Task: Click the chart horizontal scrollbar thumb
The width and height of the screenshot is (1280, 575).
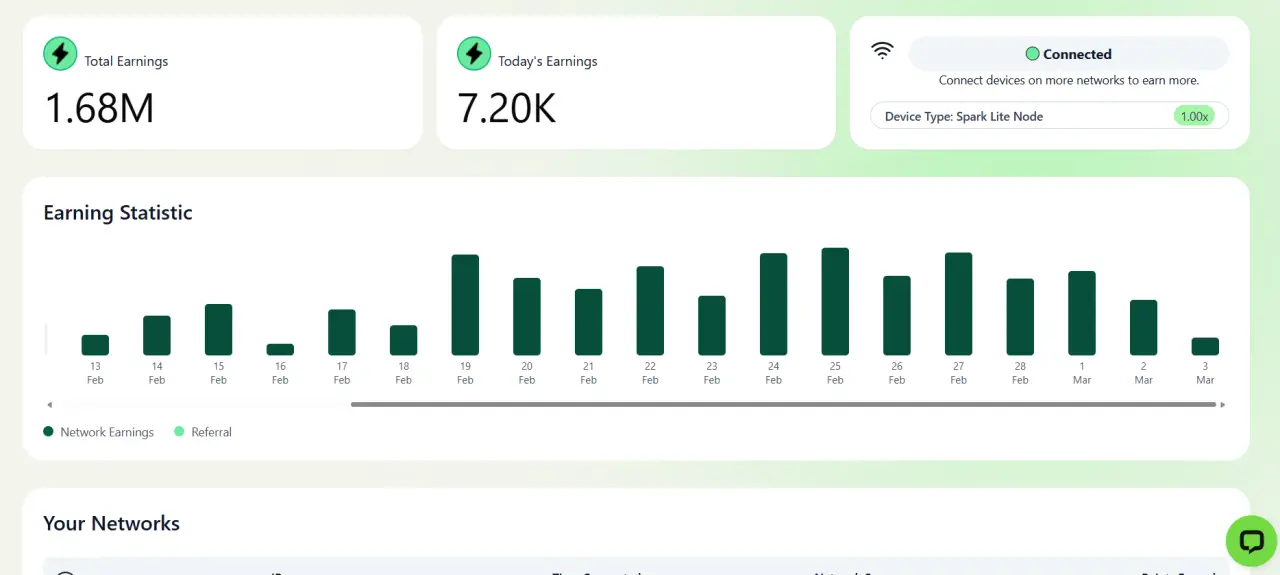Action: 783,405
